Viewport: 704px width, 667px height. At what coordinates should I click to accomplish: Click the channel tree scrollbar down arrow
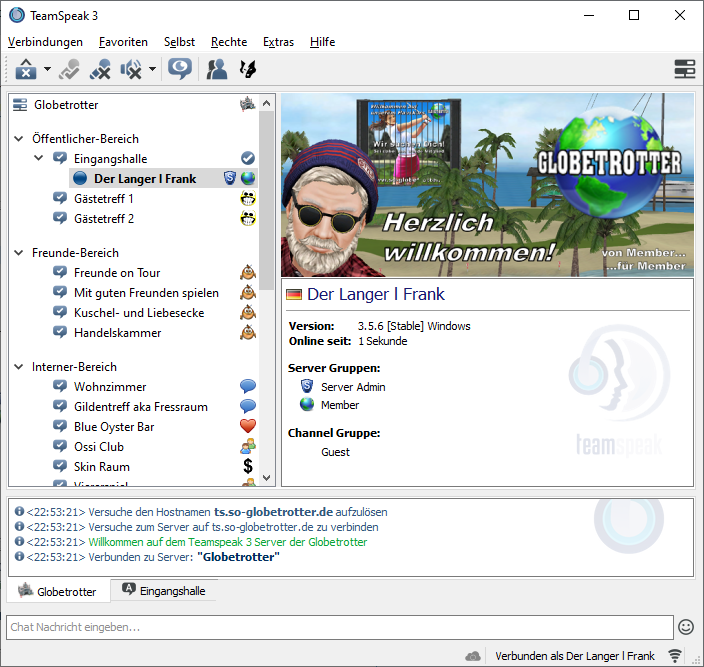click(266, 478)
